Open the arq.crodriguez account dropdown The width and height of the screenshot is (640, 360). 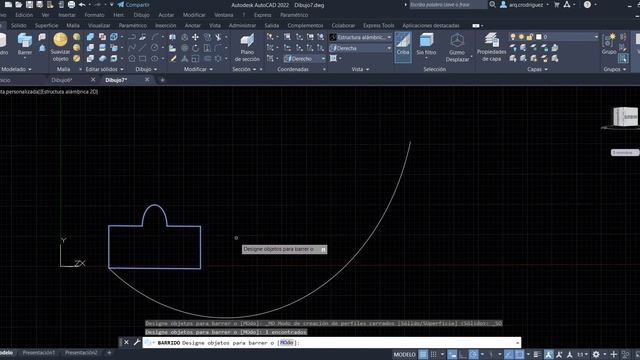pos(525,4)
